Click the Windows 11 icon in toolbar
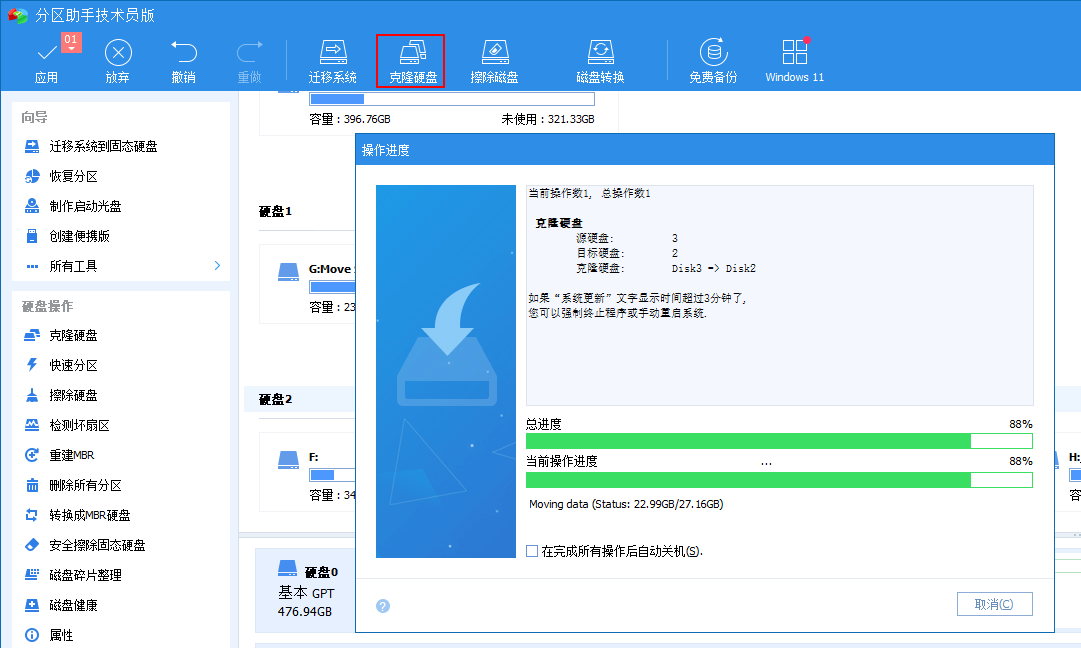The height and width of the screenshot is (648, 1081). [x=793, y=58]
